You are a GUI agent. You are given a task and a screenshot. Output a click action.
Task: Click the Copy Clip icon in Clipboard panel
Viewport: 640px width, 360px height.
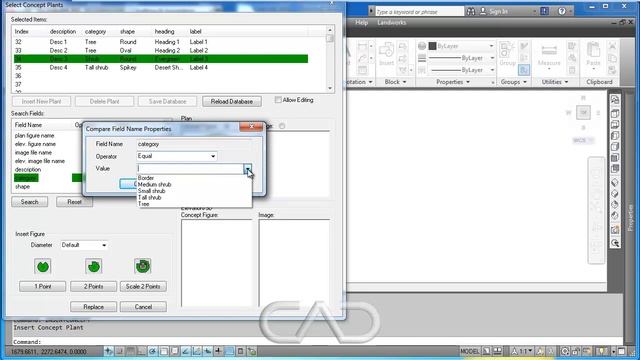[x=612, y=58]
